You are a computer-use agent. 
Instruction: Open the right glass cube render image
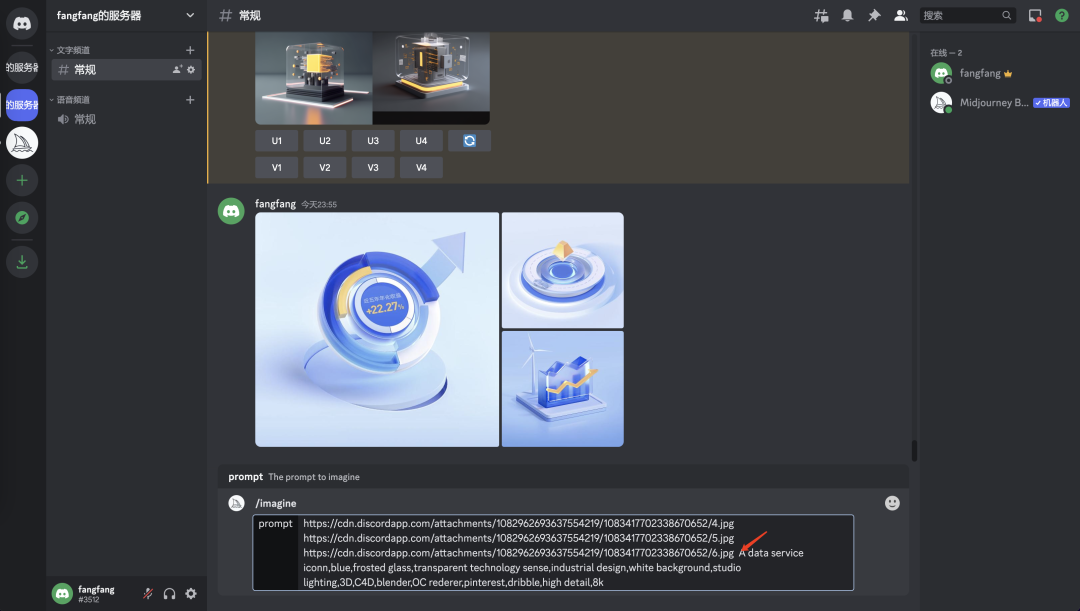coord(431,78)
